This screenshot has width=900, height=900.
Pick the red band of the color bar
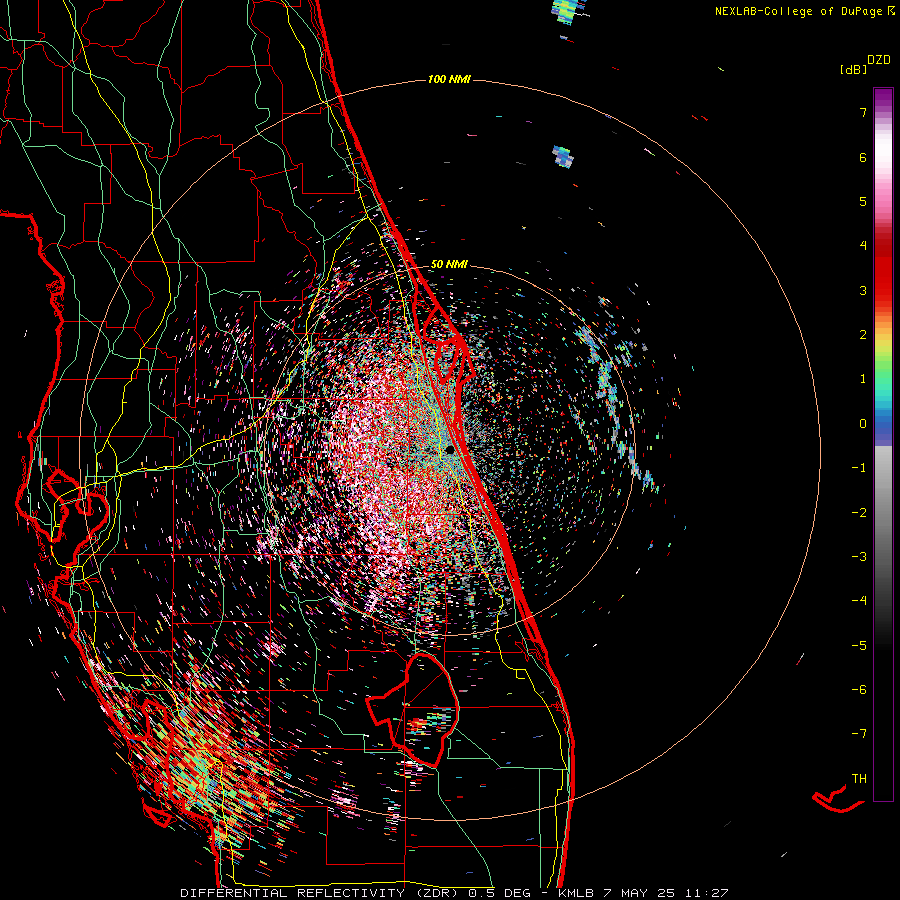click(883, 270)
